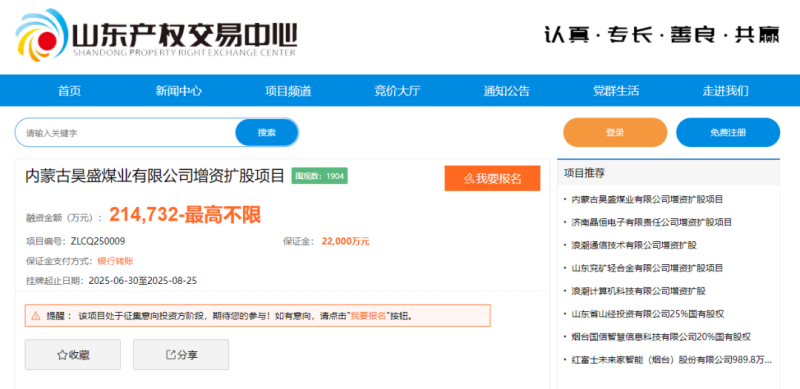This screenshot has height=389, width=800.
Task: Click the 我要报名 link in the reminder
Action: pos(369,316)
